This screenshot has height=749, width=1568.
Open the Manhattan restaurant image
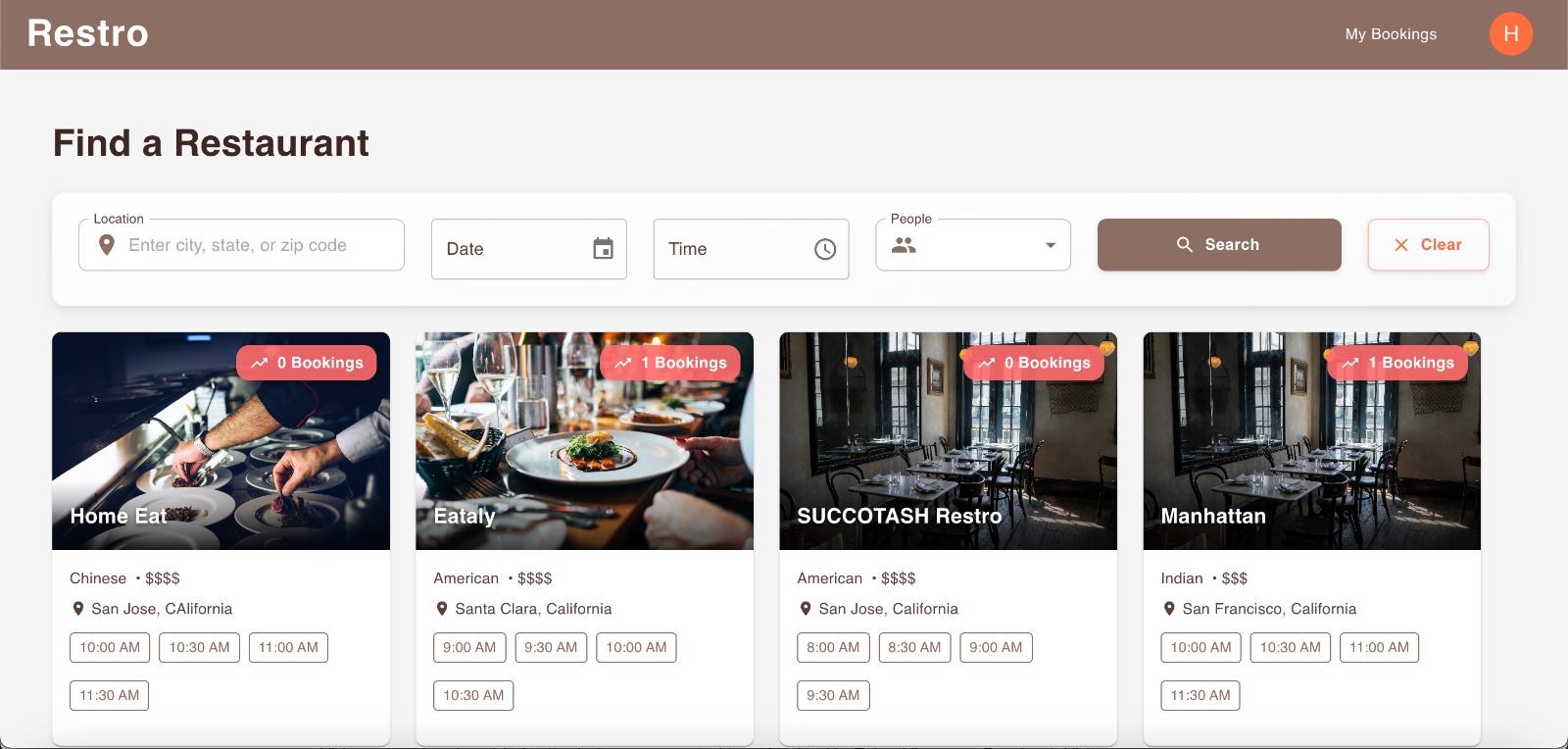tap(1311, 441)
